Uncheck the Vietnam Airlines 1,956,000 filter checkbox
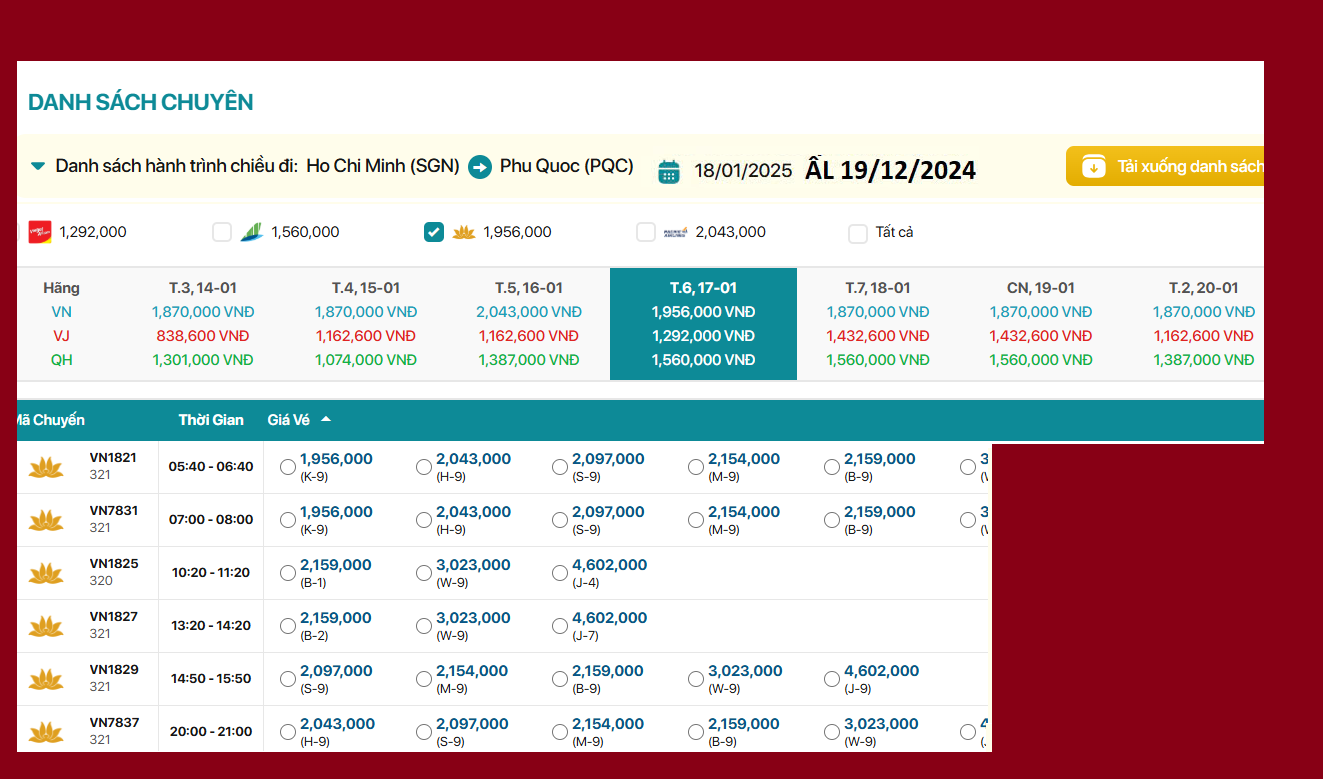 (434, 232)
